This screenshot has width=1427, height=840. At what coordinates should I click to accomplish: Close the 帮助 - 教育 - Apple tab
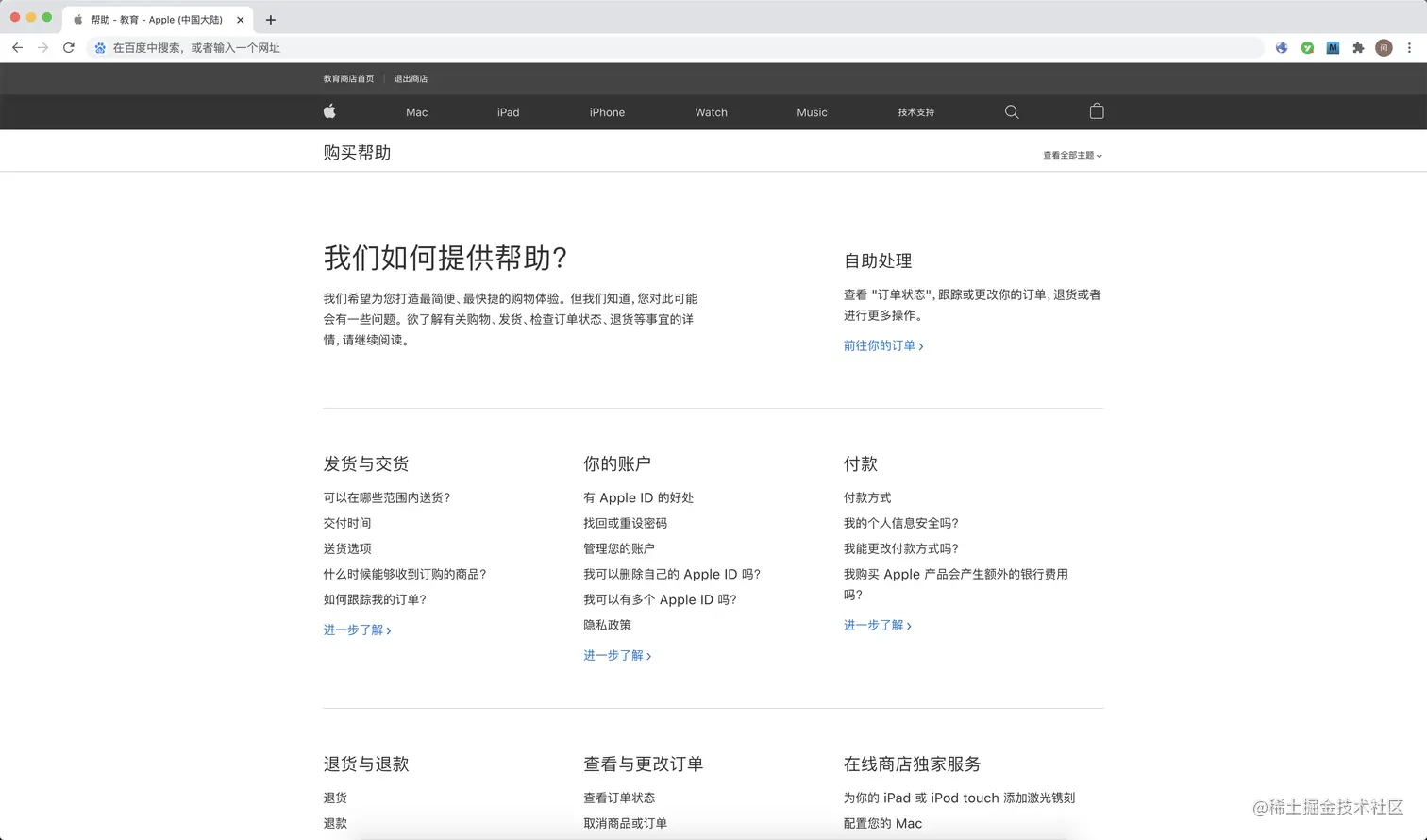(242, 20)
